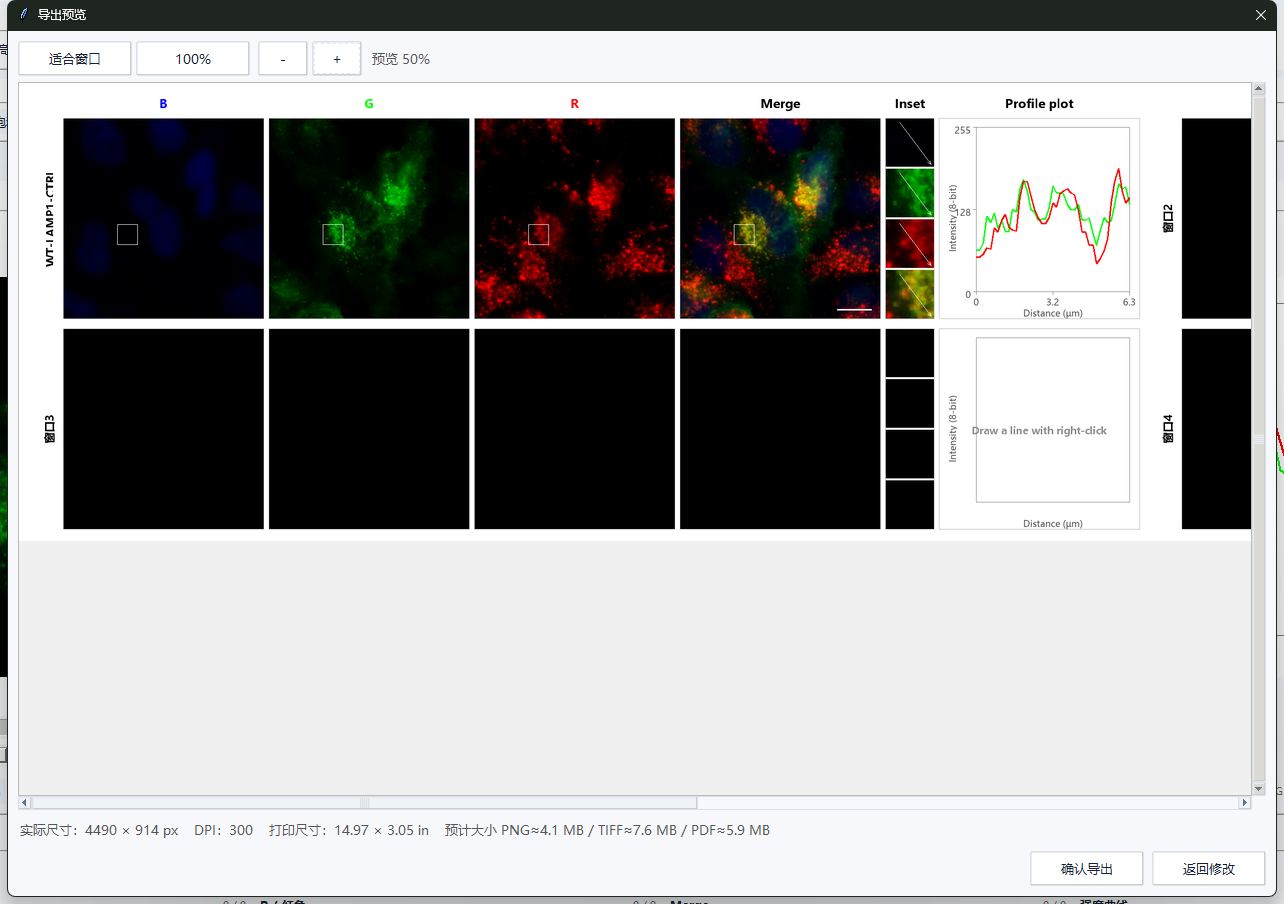
Task: Click the 窗口2 black image panel
Action: pyautogui.click(x=1216, y=218)
